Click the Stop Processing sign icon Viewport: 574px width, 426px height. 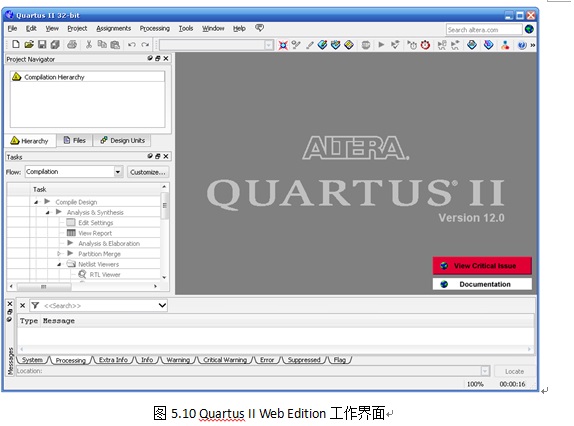tap(365, 45)
